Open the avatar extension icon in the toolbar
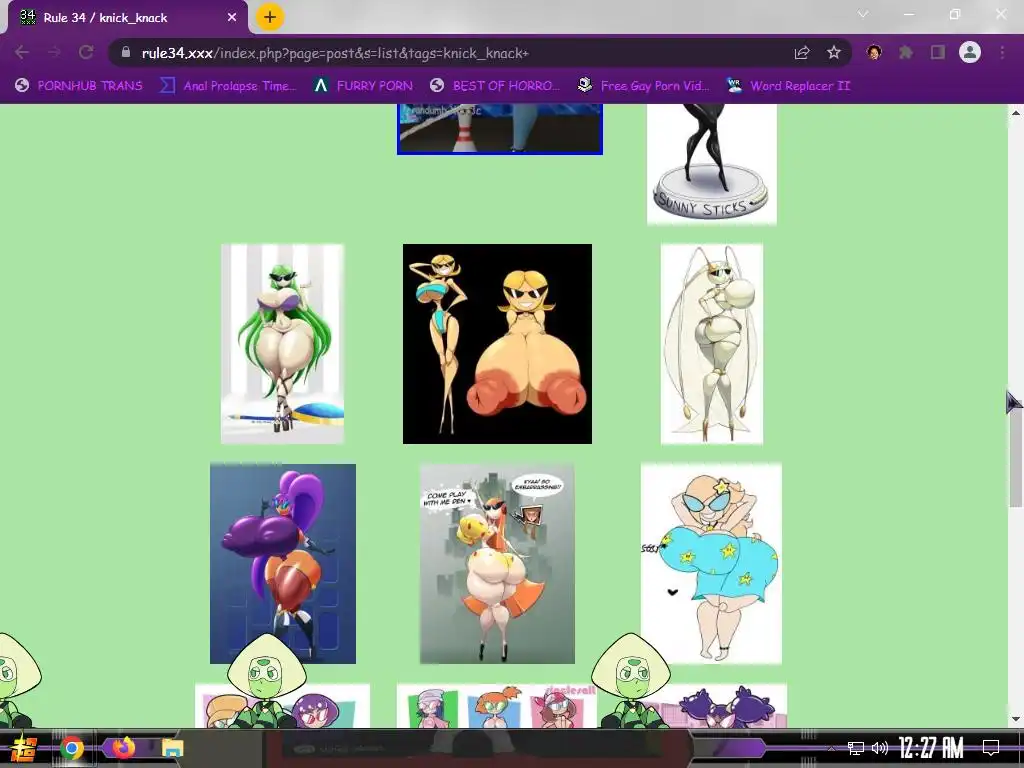This screenshot has height=768, width=1024. (874, 52)
